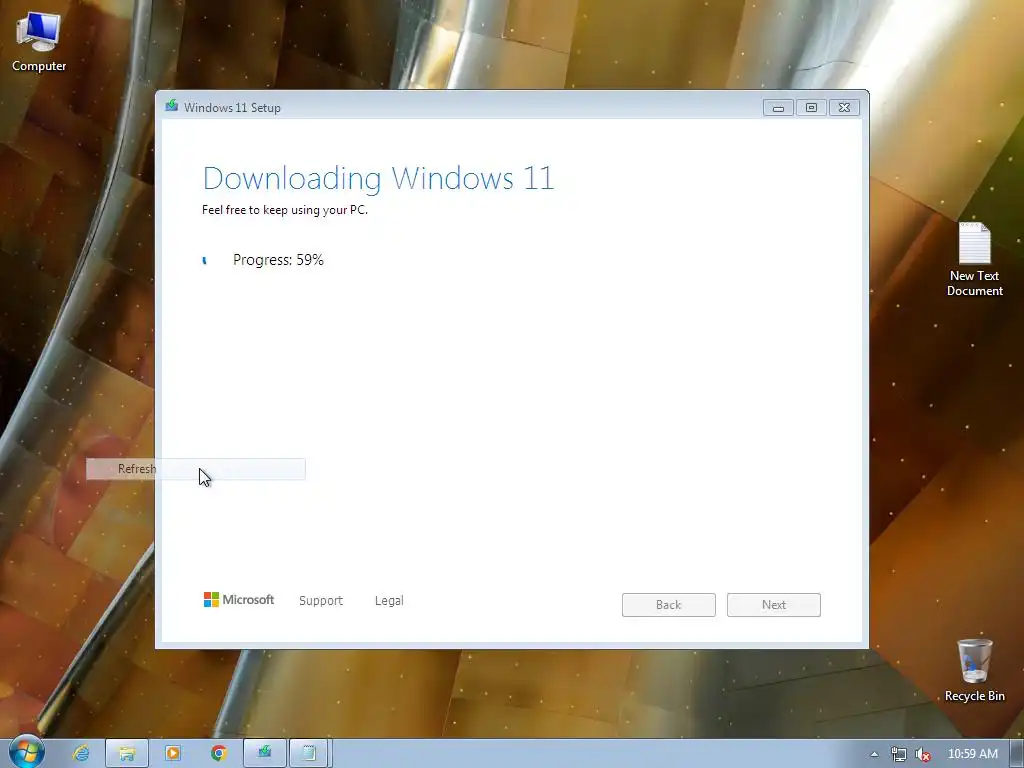
Task: Click the Windows 11 Setup title icon
Action: [x=172, y=106]
